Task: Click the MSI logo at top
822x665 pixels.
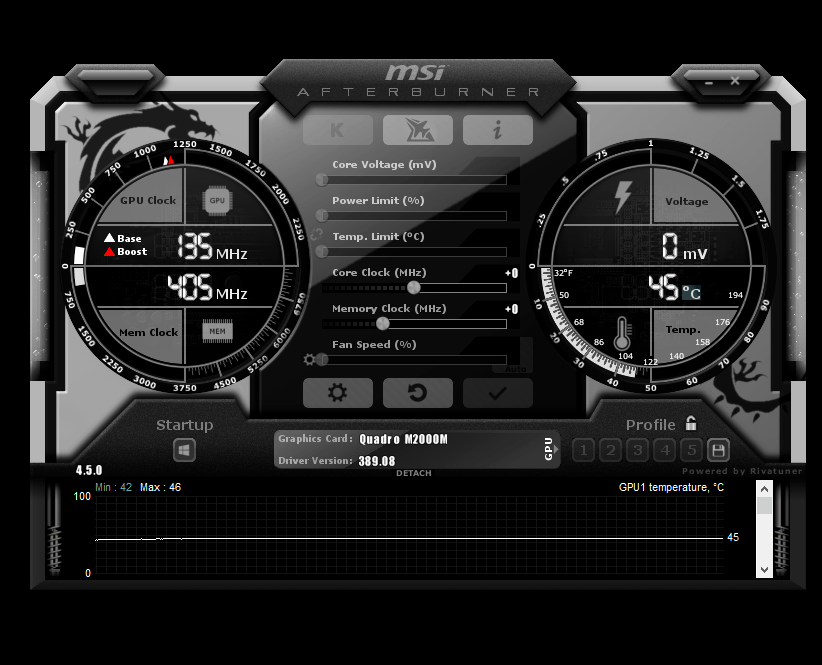Action: 416,72
